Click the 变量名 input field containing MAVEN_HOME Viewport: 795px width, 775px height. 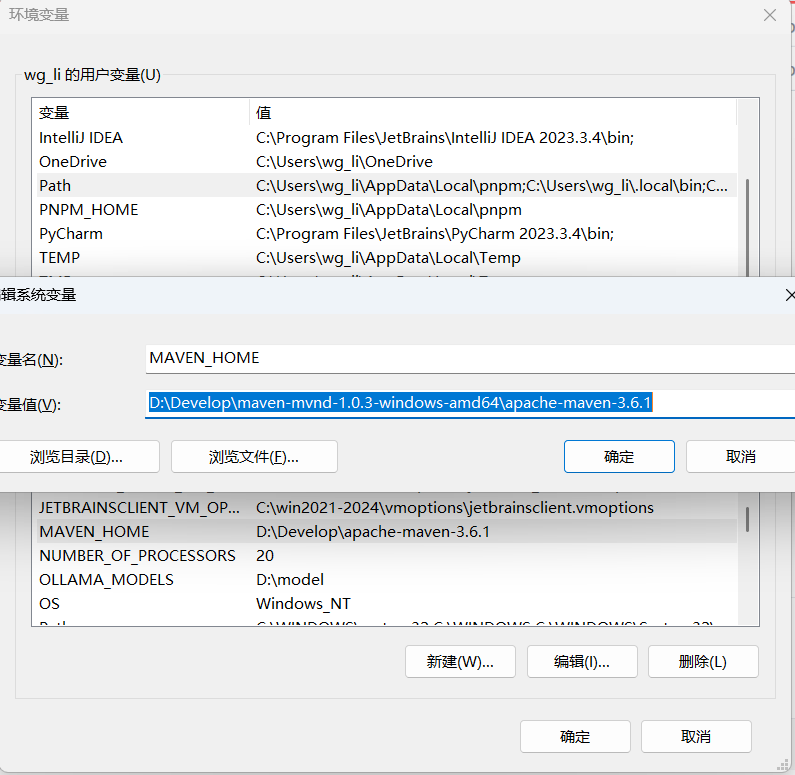point(470,358)
